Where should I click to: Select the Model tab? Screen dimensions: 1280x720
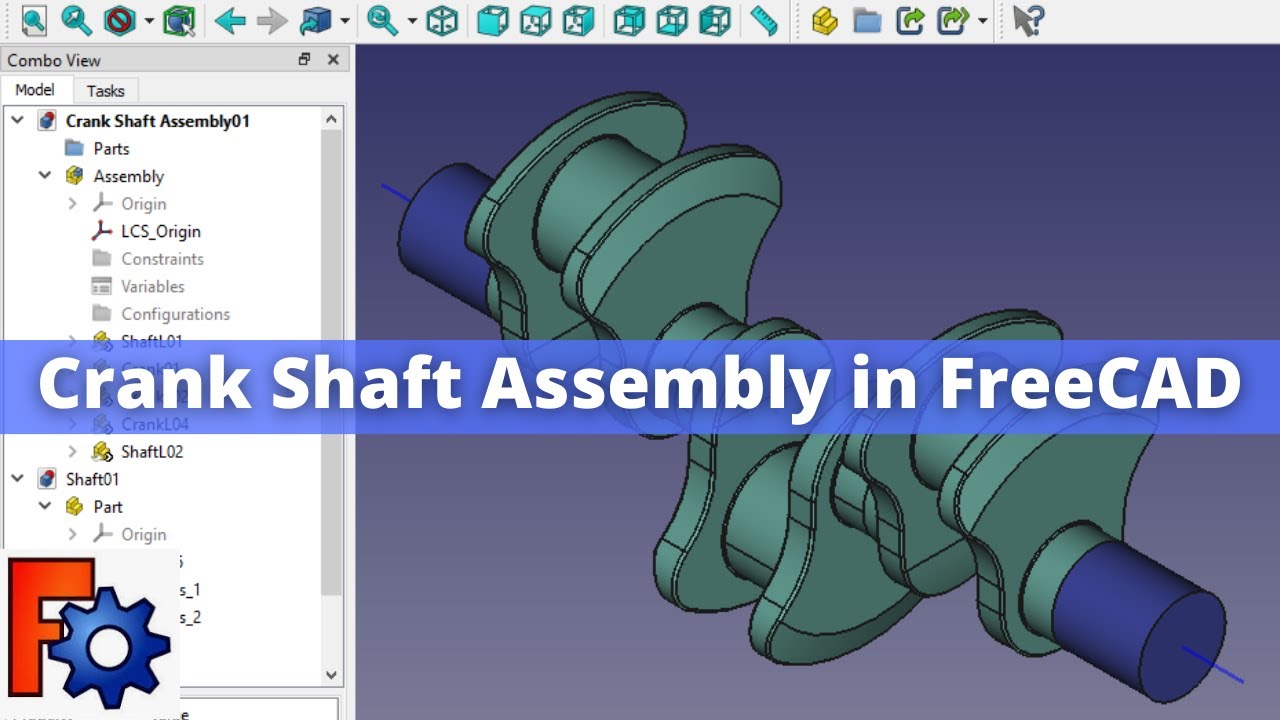pos(35,90)
